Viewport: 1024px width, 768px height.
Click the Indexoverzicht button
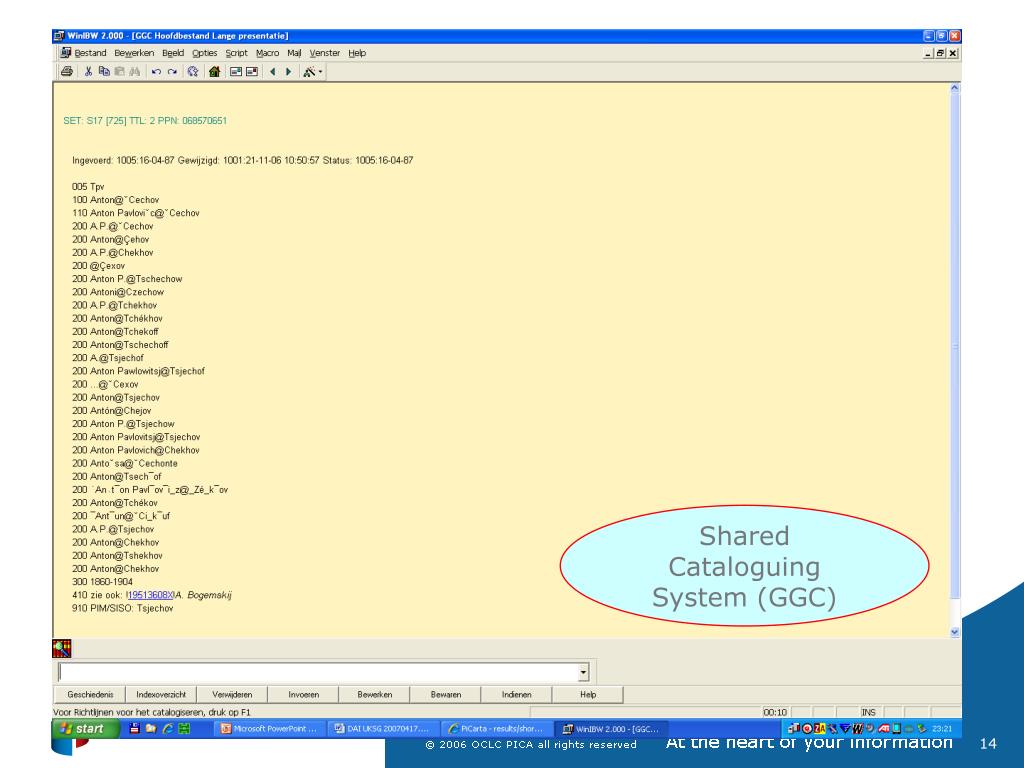click(x=161, y=695)
